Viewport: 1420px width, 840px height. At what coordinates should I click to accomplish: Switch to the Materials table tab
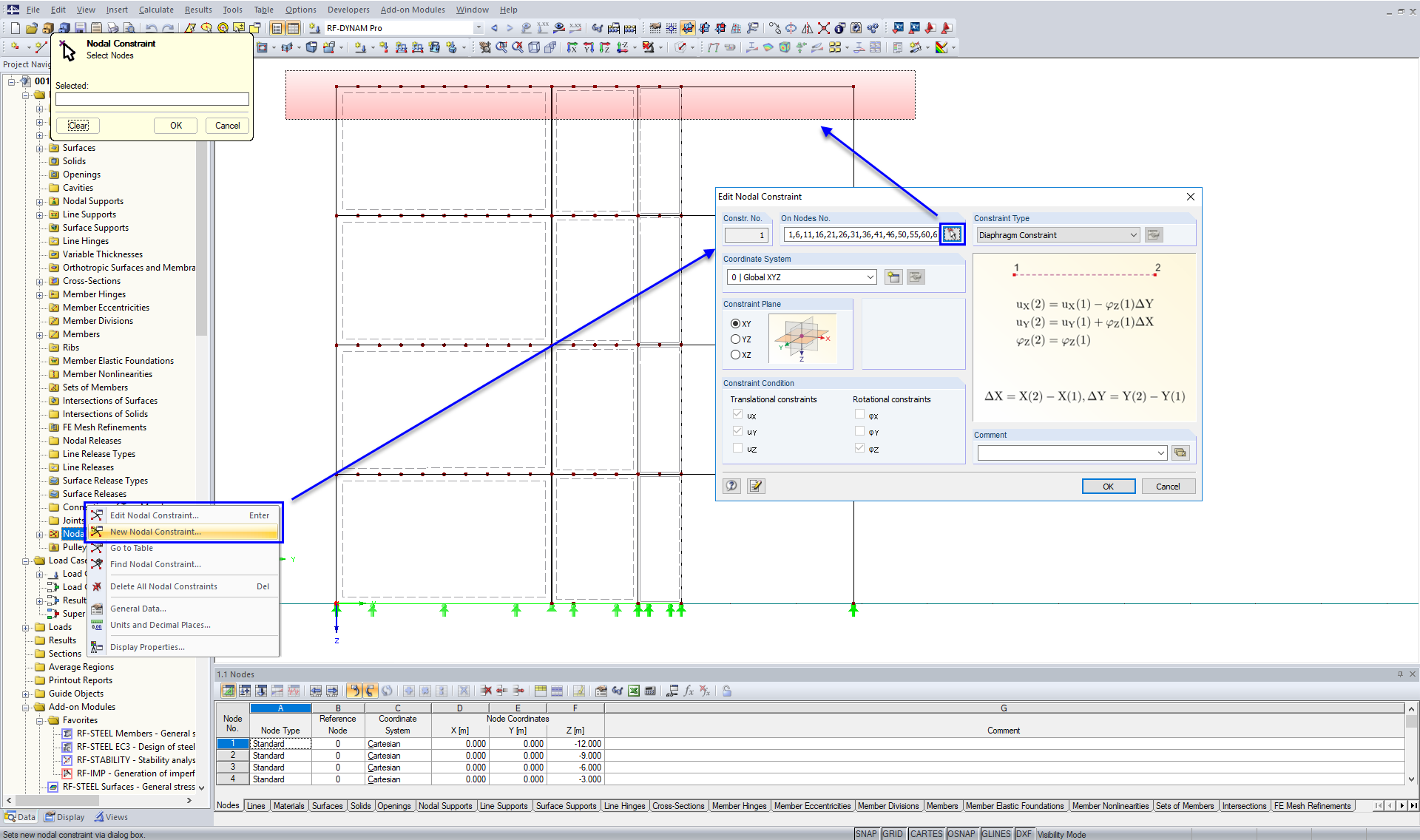(x=288, y=805)
